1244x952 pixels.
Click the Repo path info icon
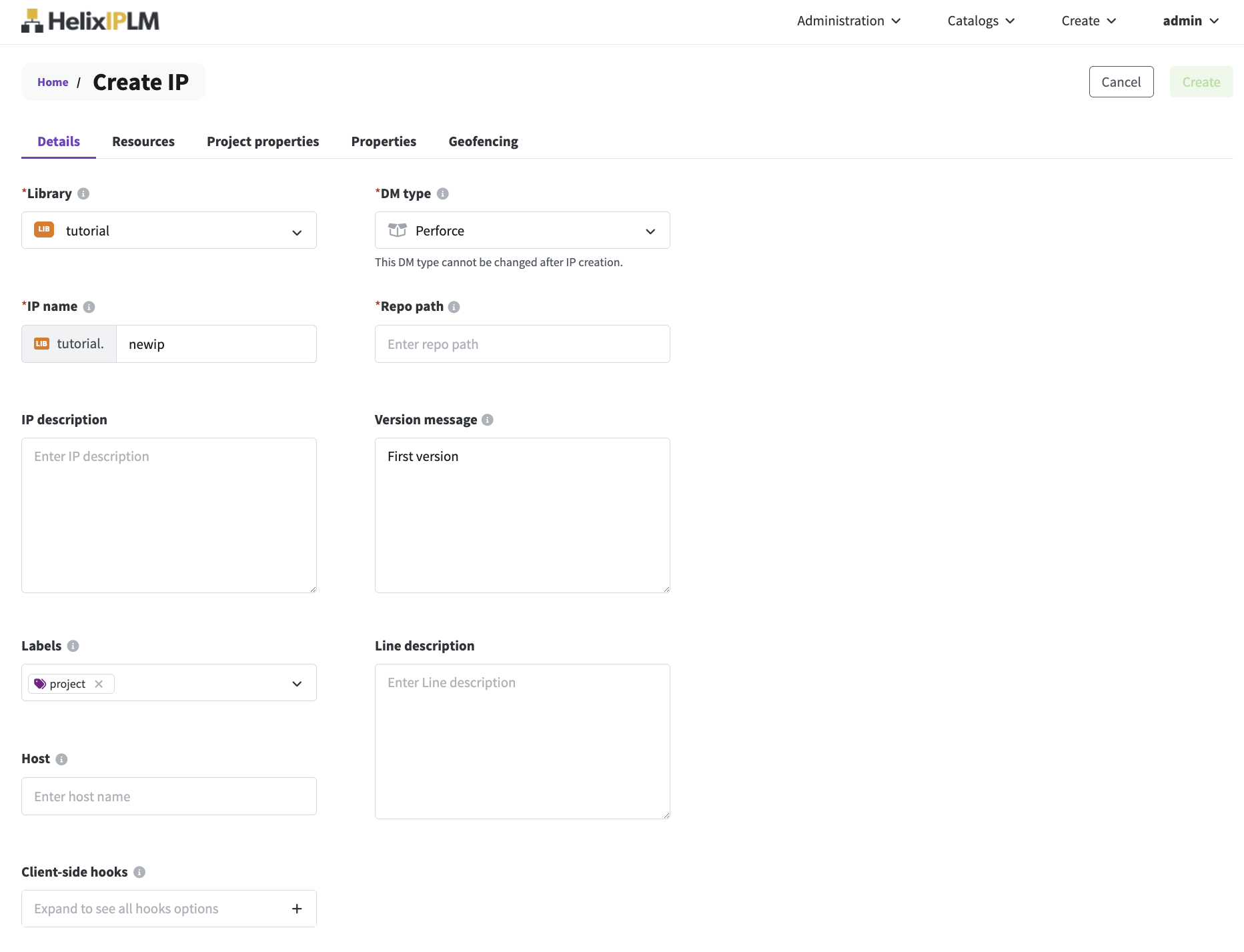(454, 307)
